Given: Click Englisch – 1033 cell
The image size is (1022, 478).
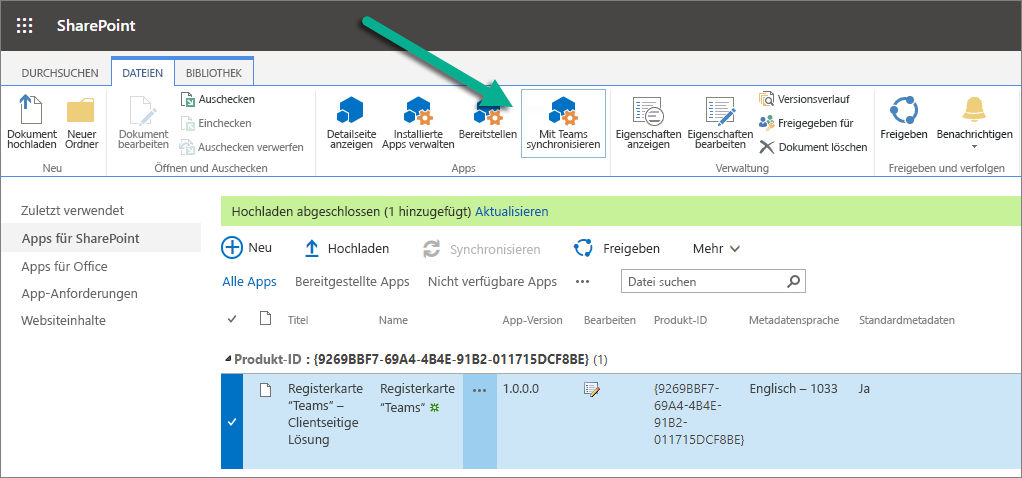Looking at the screenshot, I should click(794, 389).
